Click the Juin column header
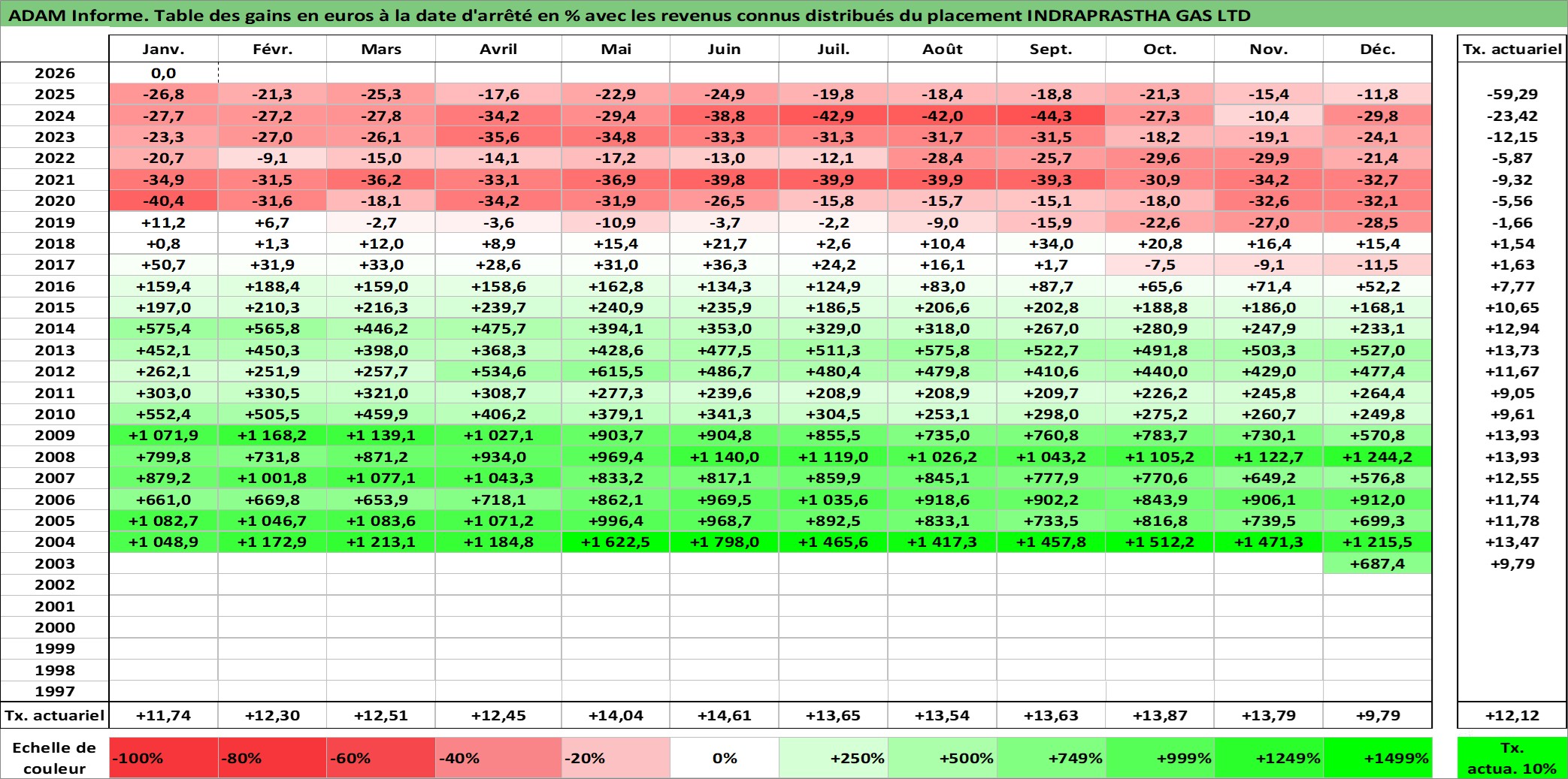1568x779 pixels. (725, 49)
